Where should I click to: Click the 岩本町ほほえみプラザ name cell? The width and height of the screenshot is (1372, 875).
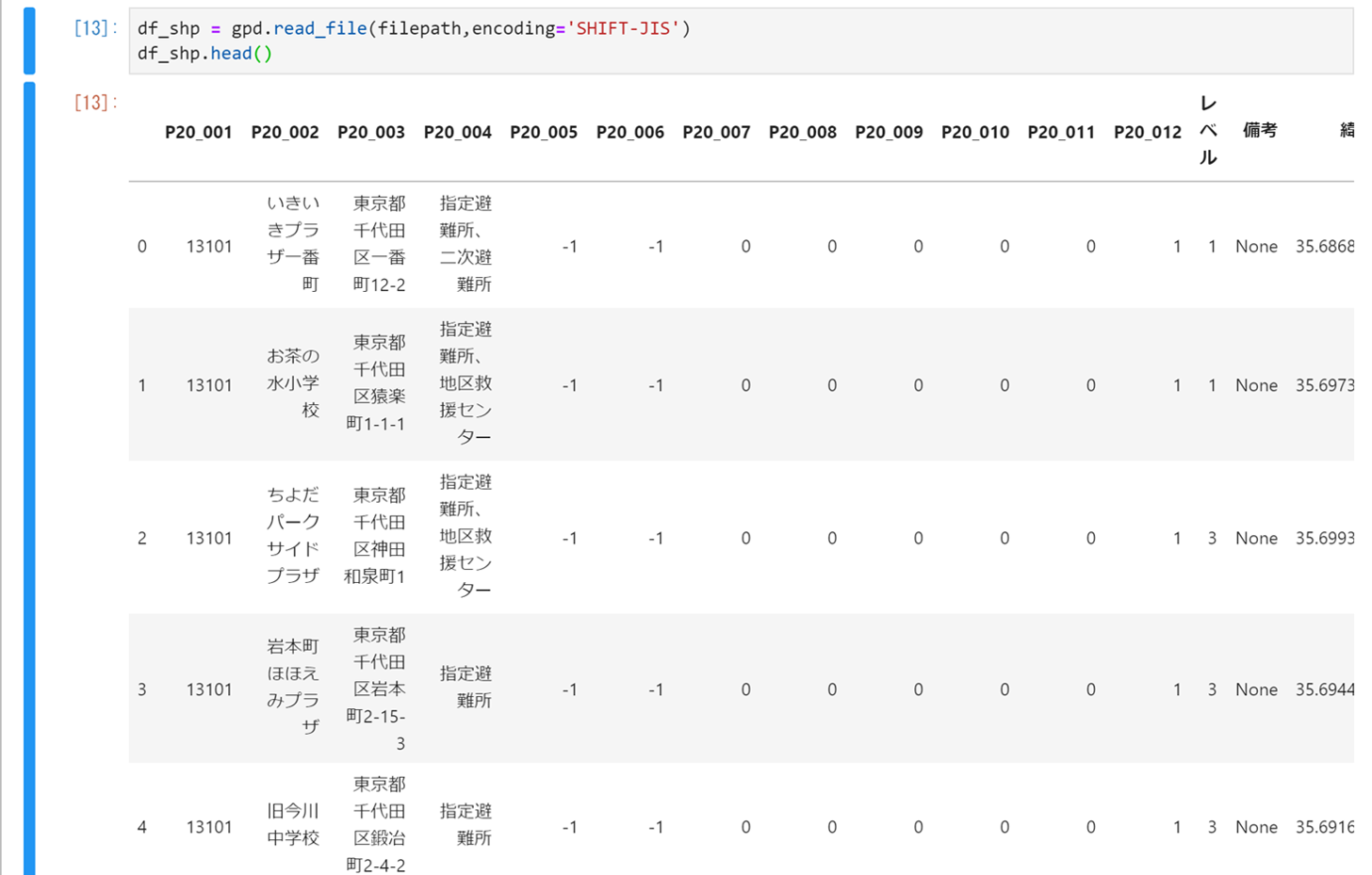(293, 687)
